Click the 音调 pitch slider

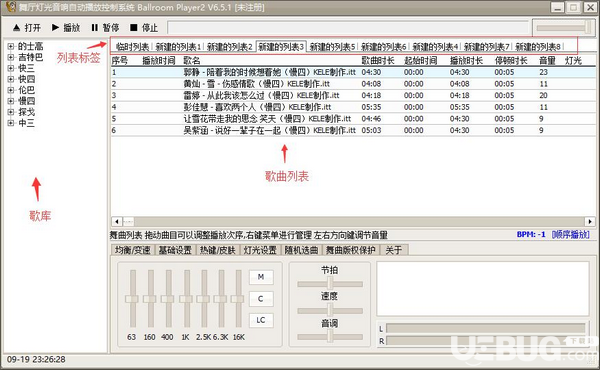point(330,337)
